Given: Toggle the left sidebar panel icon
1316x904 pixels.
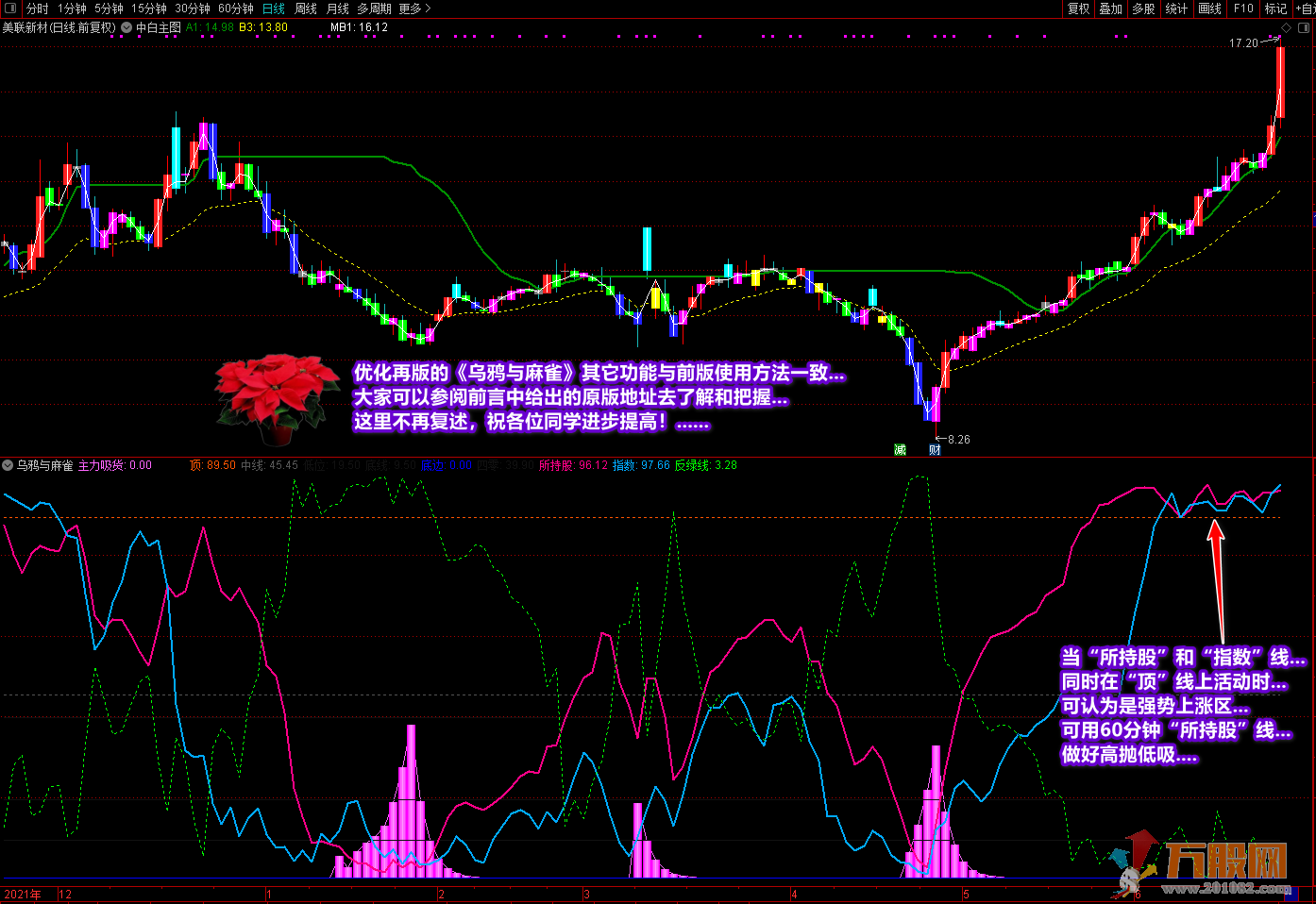Looking at the screenshot, I should point(10,8).
